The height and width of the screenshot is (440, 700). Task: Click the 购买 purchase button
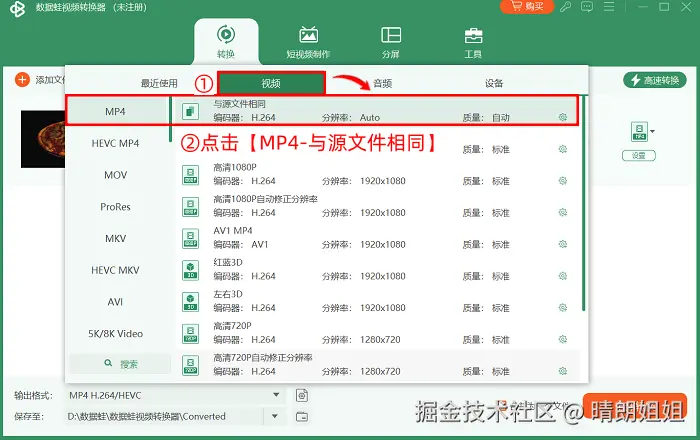tap(527, 7)
